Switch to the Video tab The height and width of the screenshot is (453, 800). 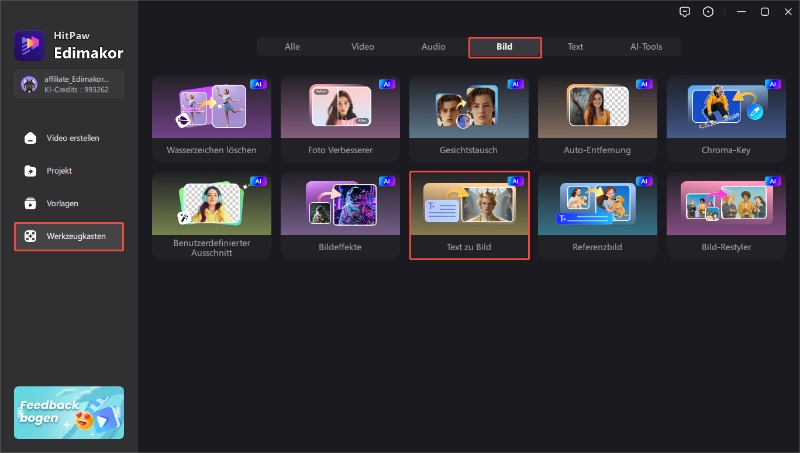point(363,47)
